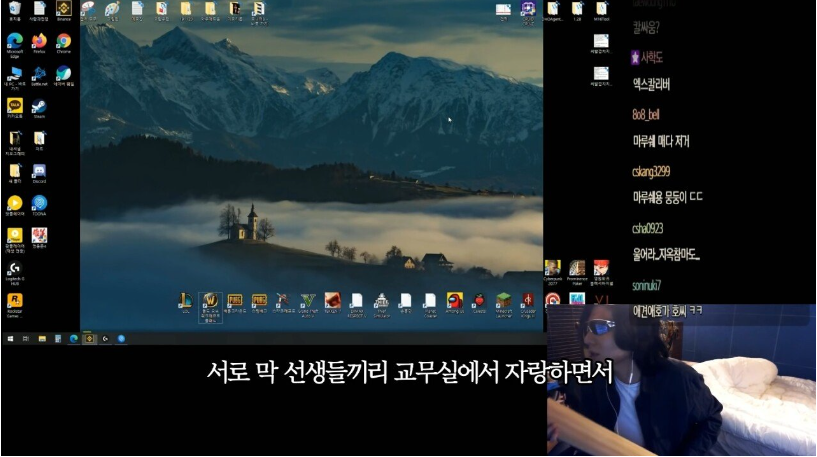Open the Windows Start menu
The height and width of the screenshot is (457, 817).
point(10,339)
